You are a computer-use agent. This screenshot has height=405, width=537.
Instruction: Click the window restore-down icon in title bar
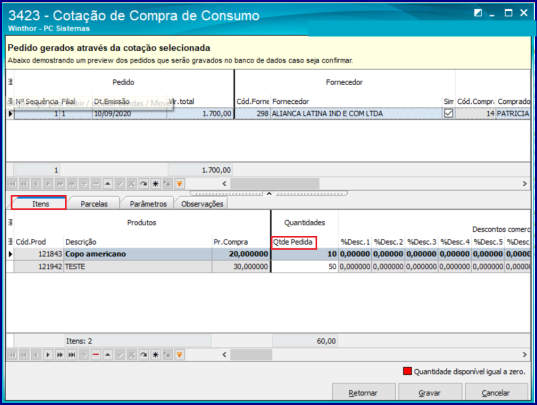478,13
